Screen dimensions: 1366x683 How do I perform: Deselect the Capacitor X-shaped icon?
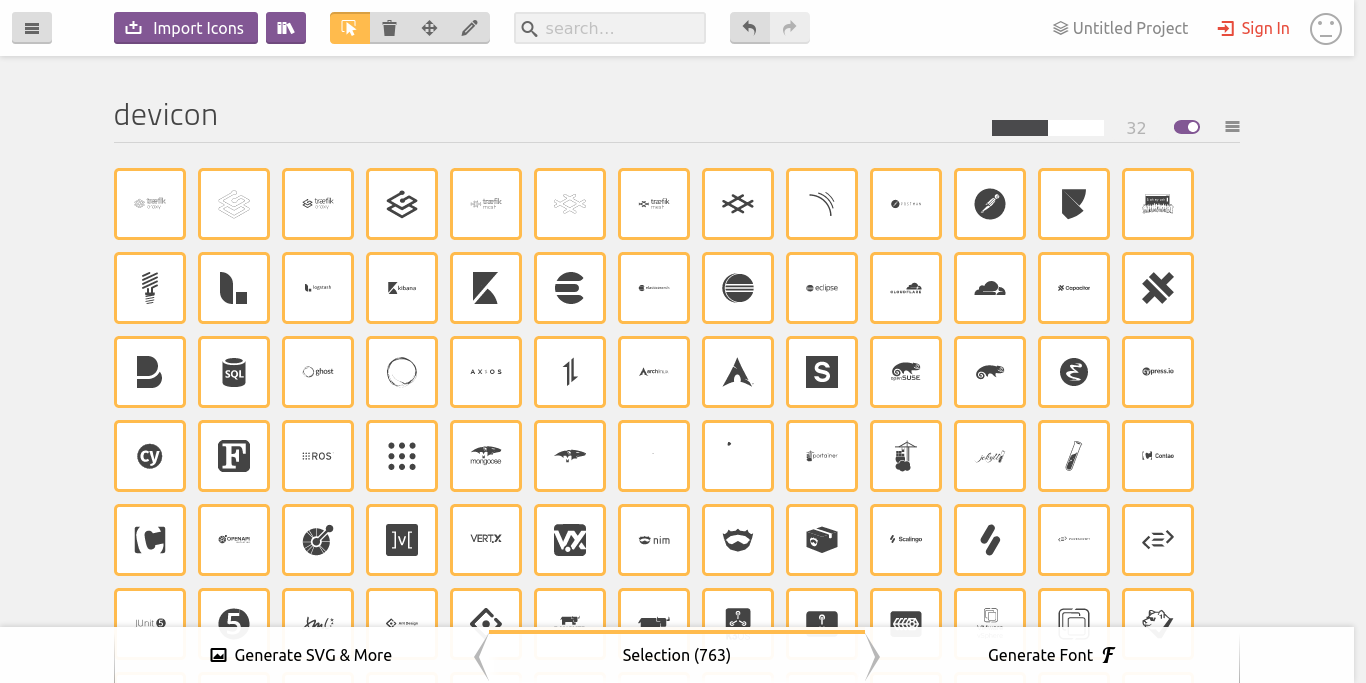pyautogui.click(x=1158, y=288)
